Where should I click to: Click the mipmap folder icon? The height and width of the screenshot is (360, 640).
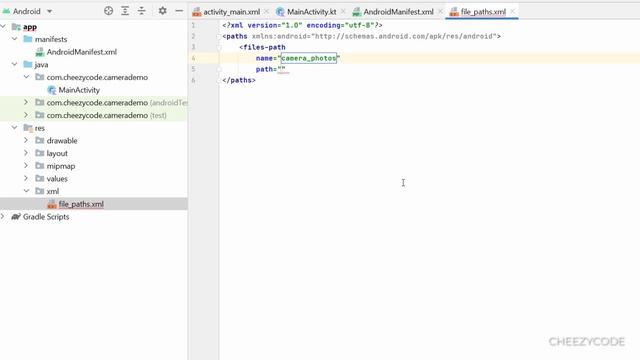(40, 166)
